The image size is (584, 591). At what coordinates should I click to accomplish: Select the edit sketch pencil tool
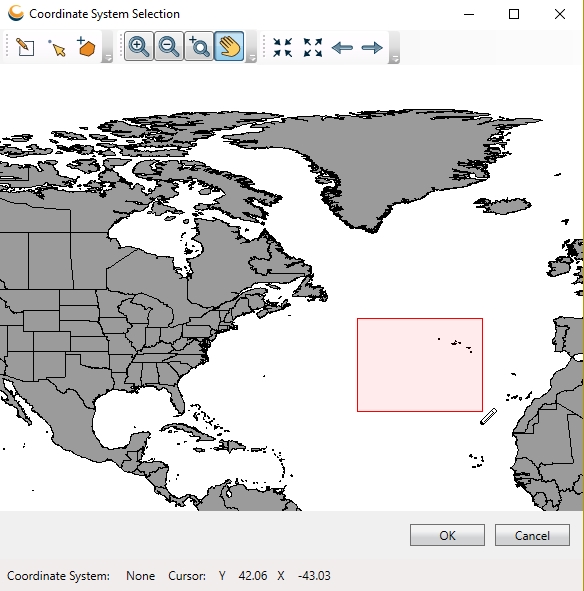click(x=25, y=47)
